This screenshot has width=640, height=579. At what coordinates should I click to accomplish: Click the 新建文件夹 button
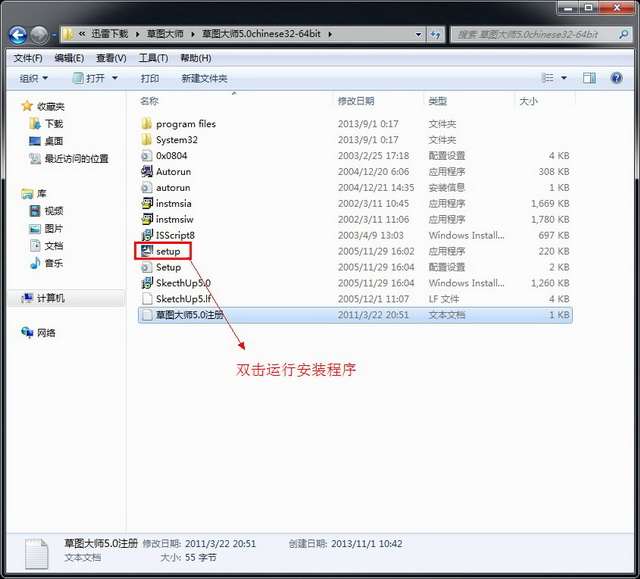pyautogui.click(x=204, y=78)
